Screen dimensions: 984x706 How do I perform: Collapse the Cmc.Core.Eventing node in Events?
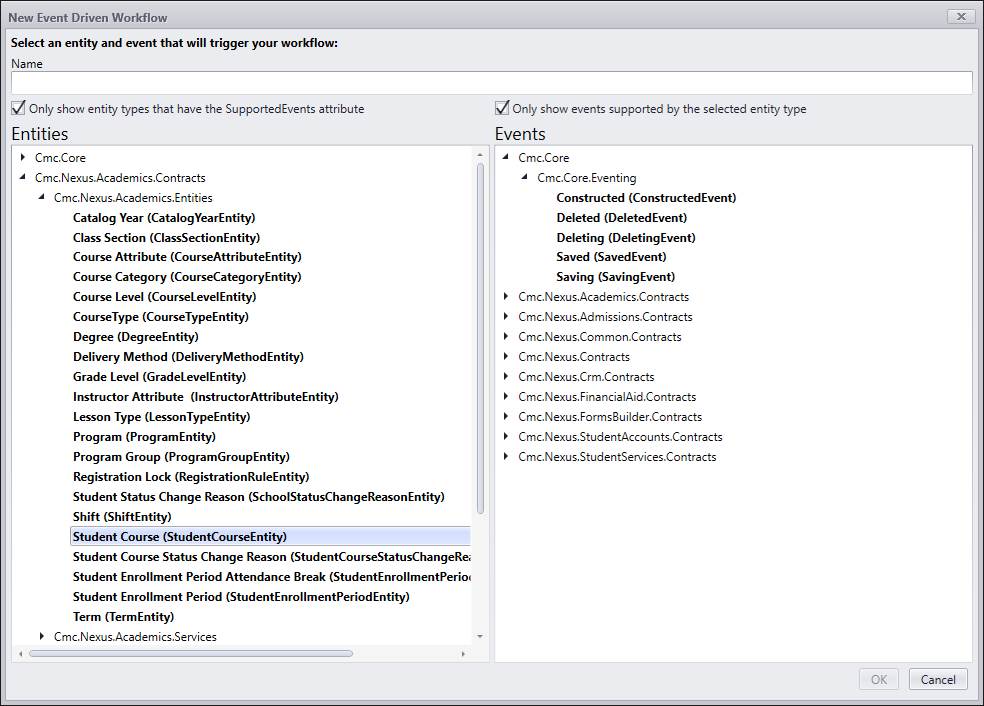point(524,177)
